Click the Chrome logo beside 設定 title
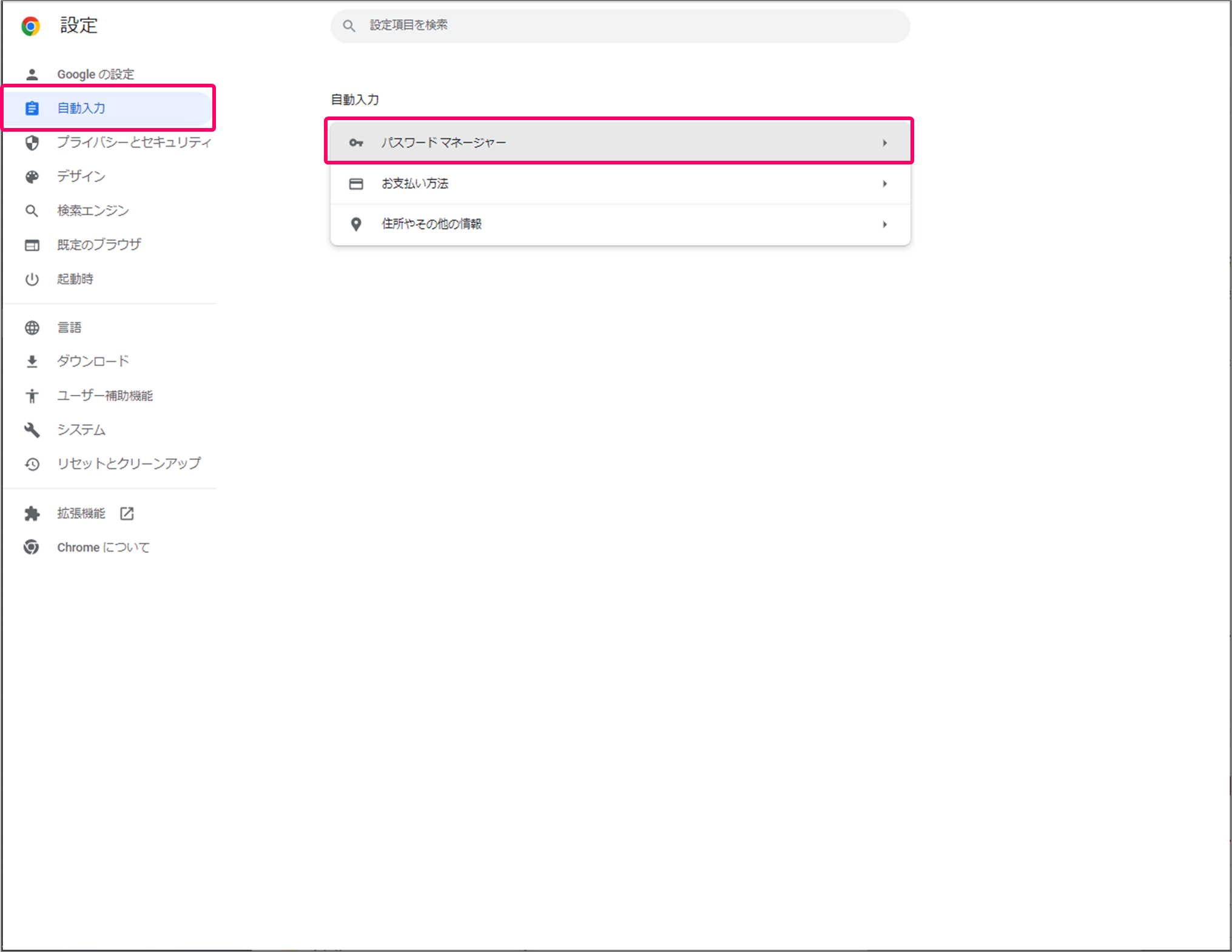The height and width of the screenshot is (952, 1232). (30, 26)
